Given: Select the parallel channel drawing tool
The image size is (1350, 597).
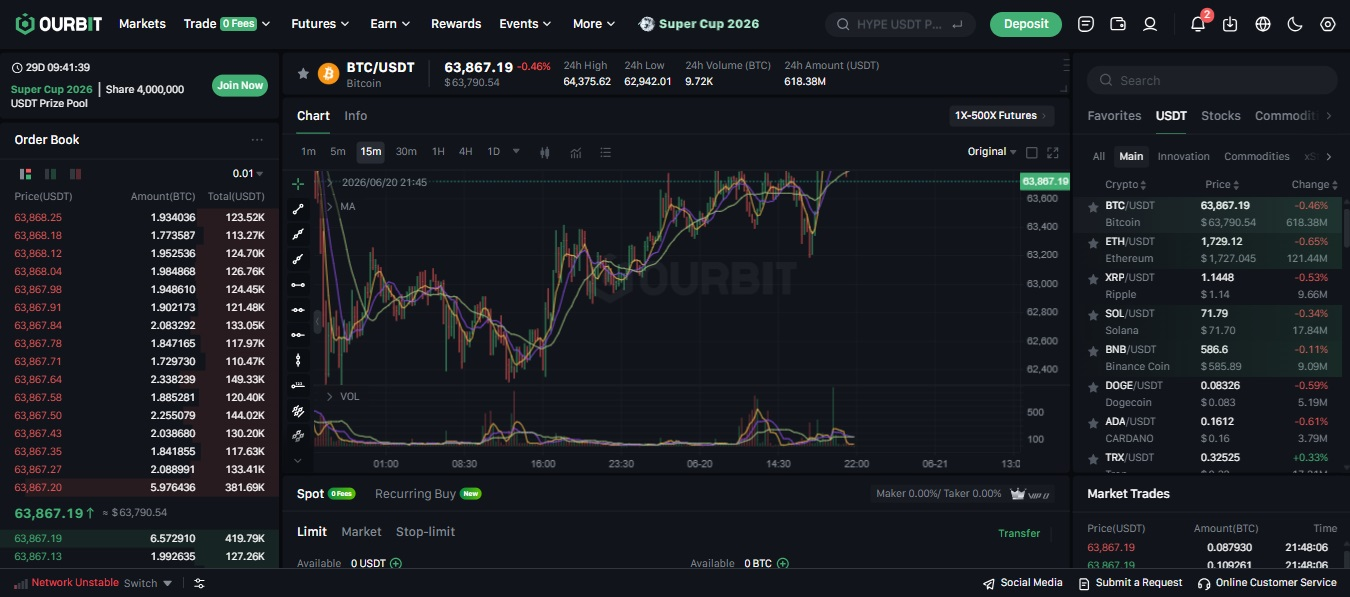Looking at the screenshot, I should click(298, 411).
